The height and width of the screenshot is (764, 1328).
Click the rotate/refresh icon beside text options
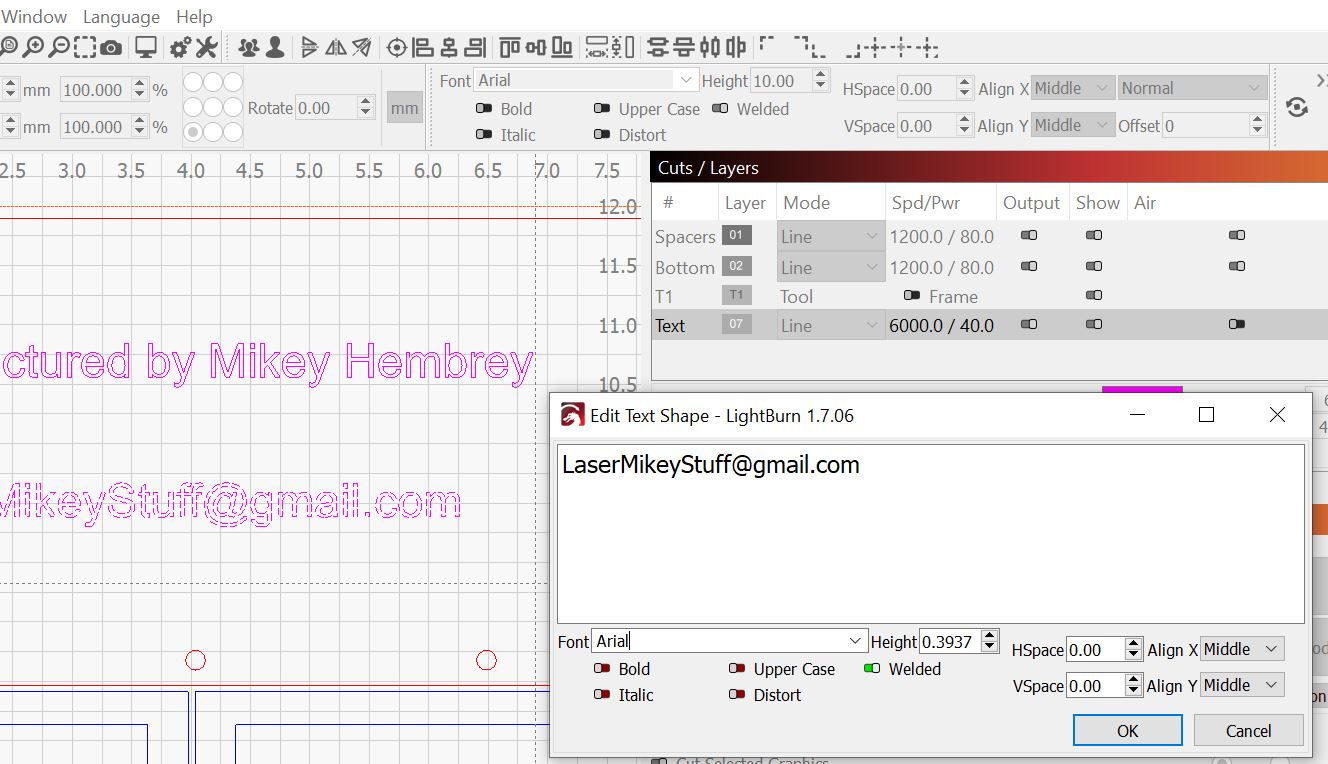coord(1297,108)
